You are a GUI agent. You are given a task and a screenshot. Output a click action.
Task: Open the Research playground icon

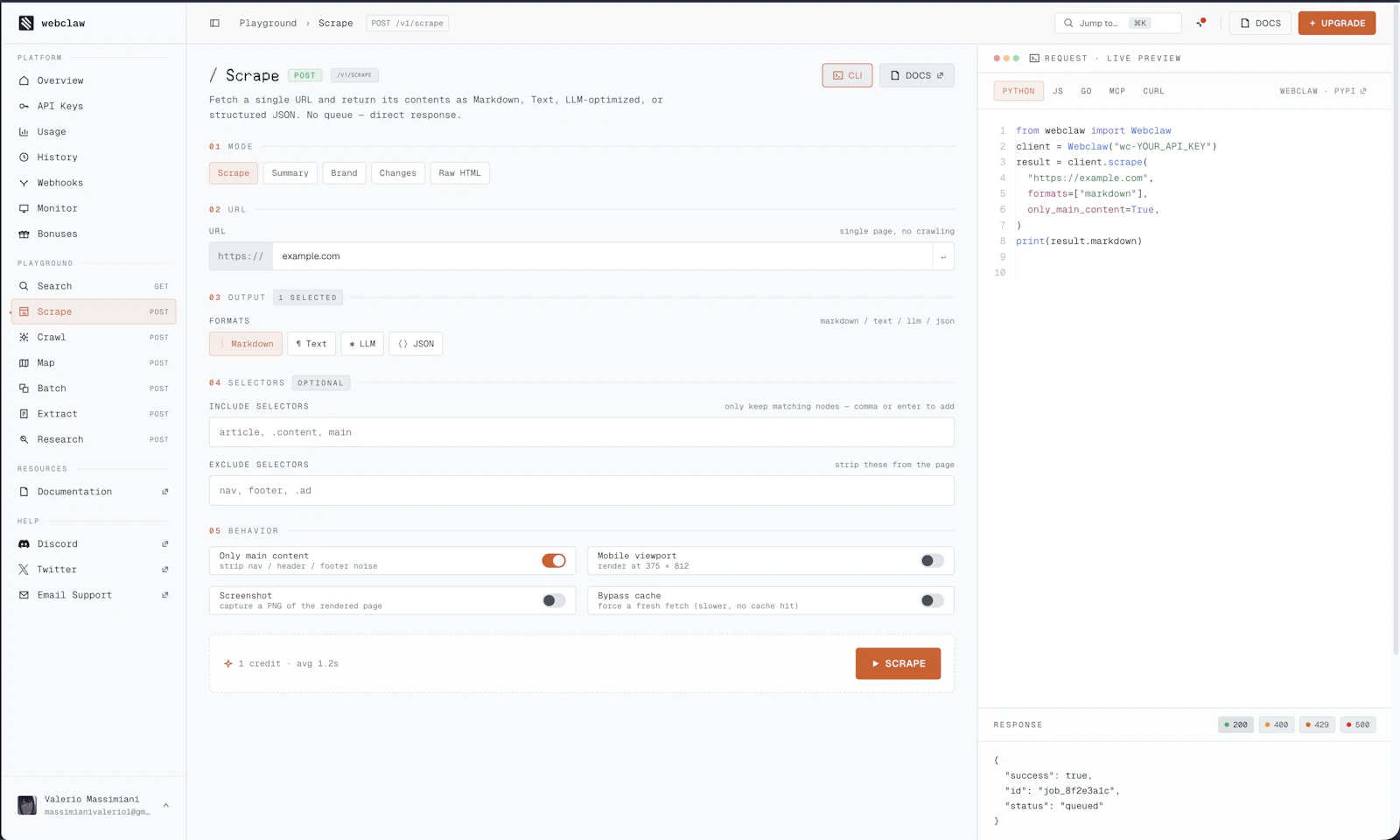(24, 439)
